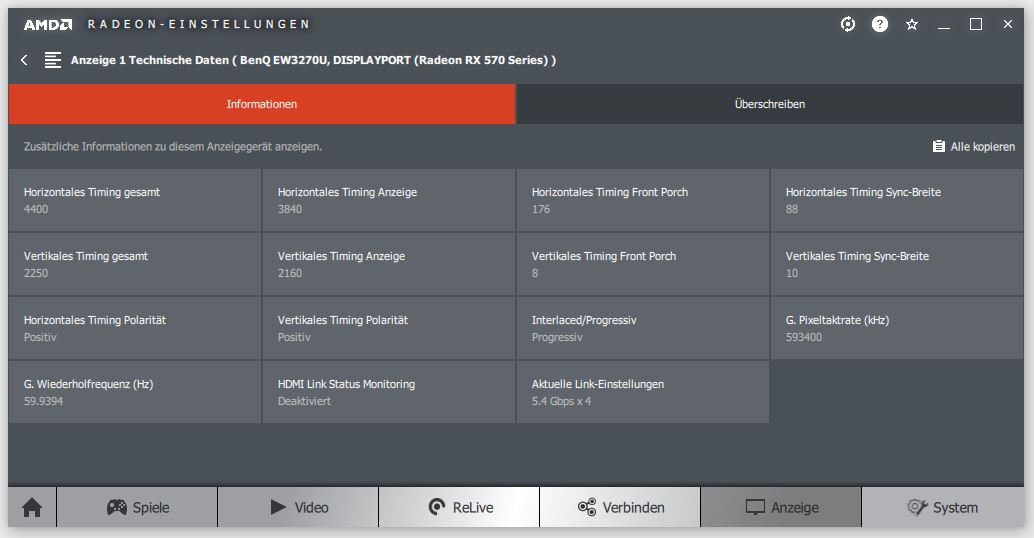Screen dimensions: 1034x538
Task: Open the Spiele section
Action: tap(137, 507)
